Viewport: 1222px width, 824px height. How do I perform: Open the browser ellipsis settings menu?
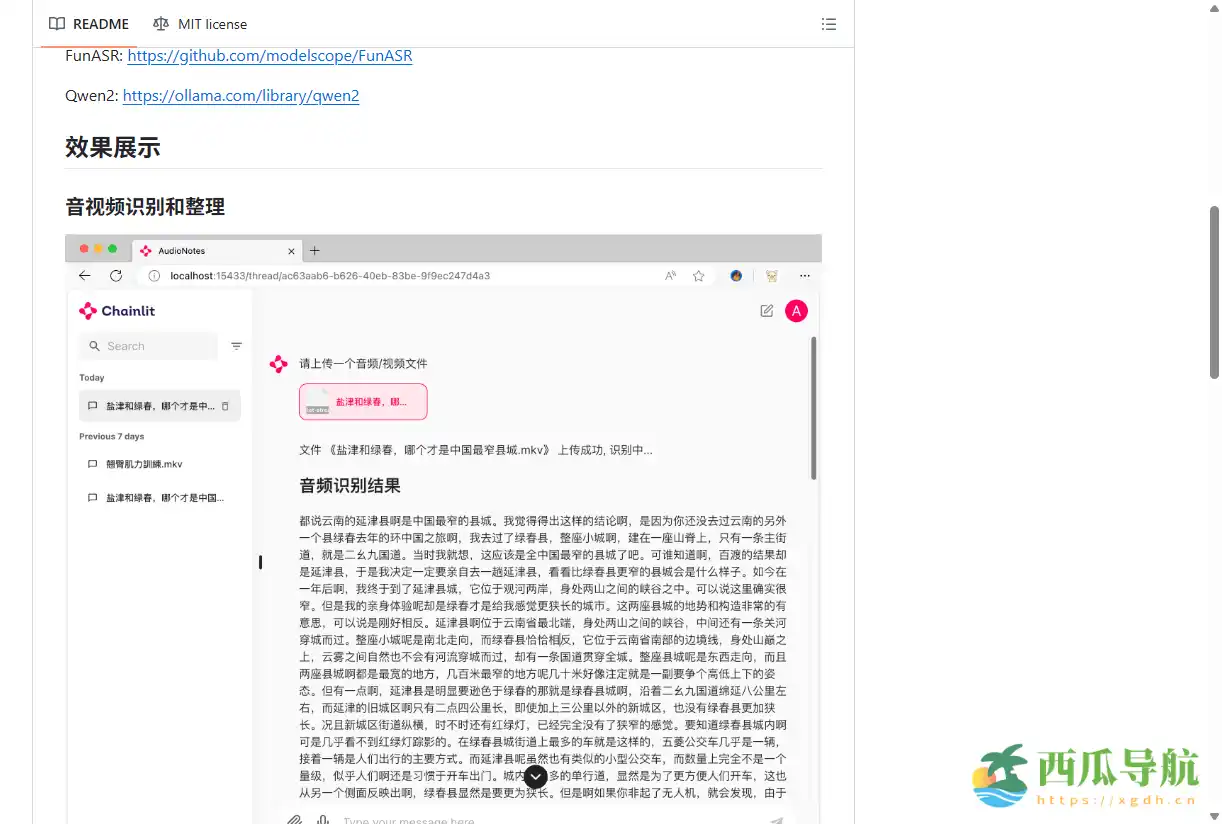[805, 275]
